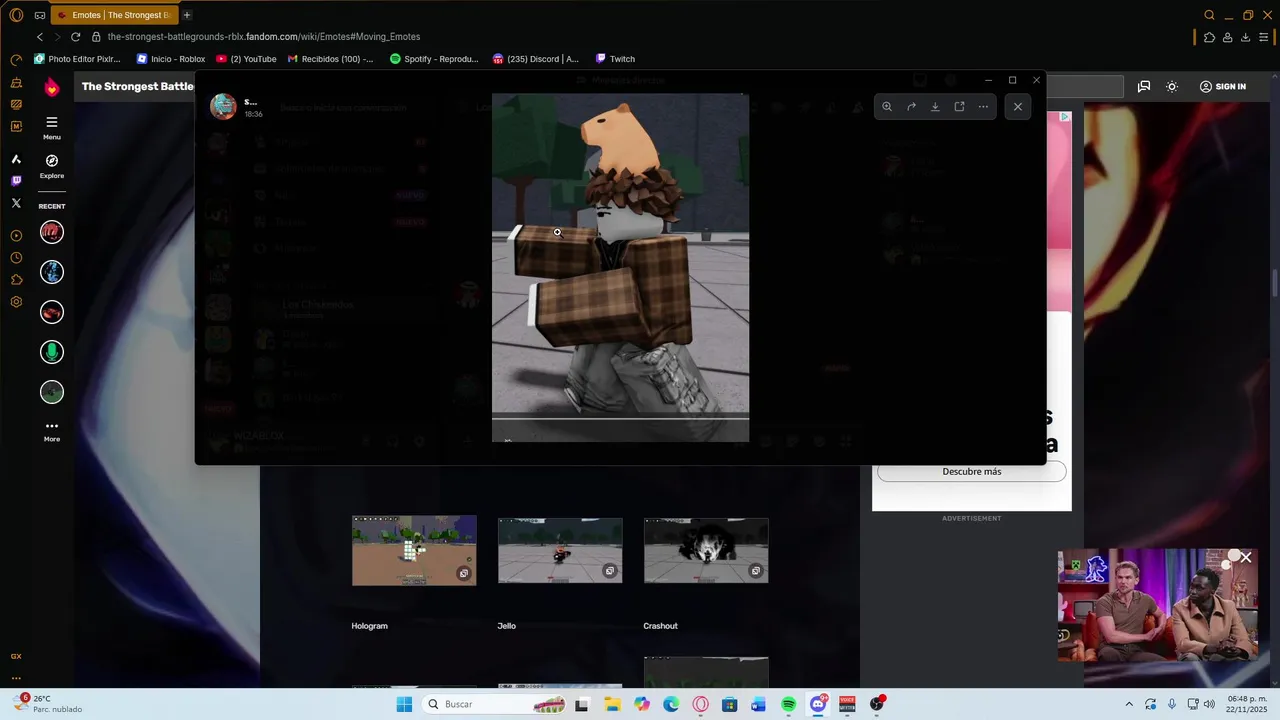Viewport: 1280px width, 720px height.
Task: Open Spotify from the taskbar
Action: coord(788,704)
